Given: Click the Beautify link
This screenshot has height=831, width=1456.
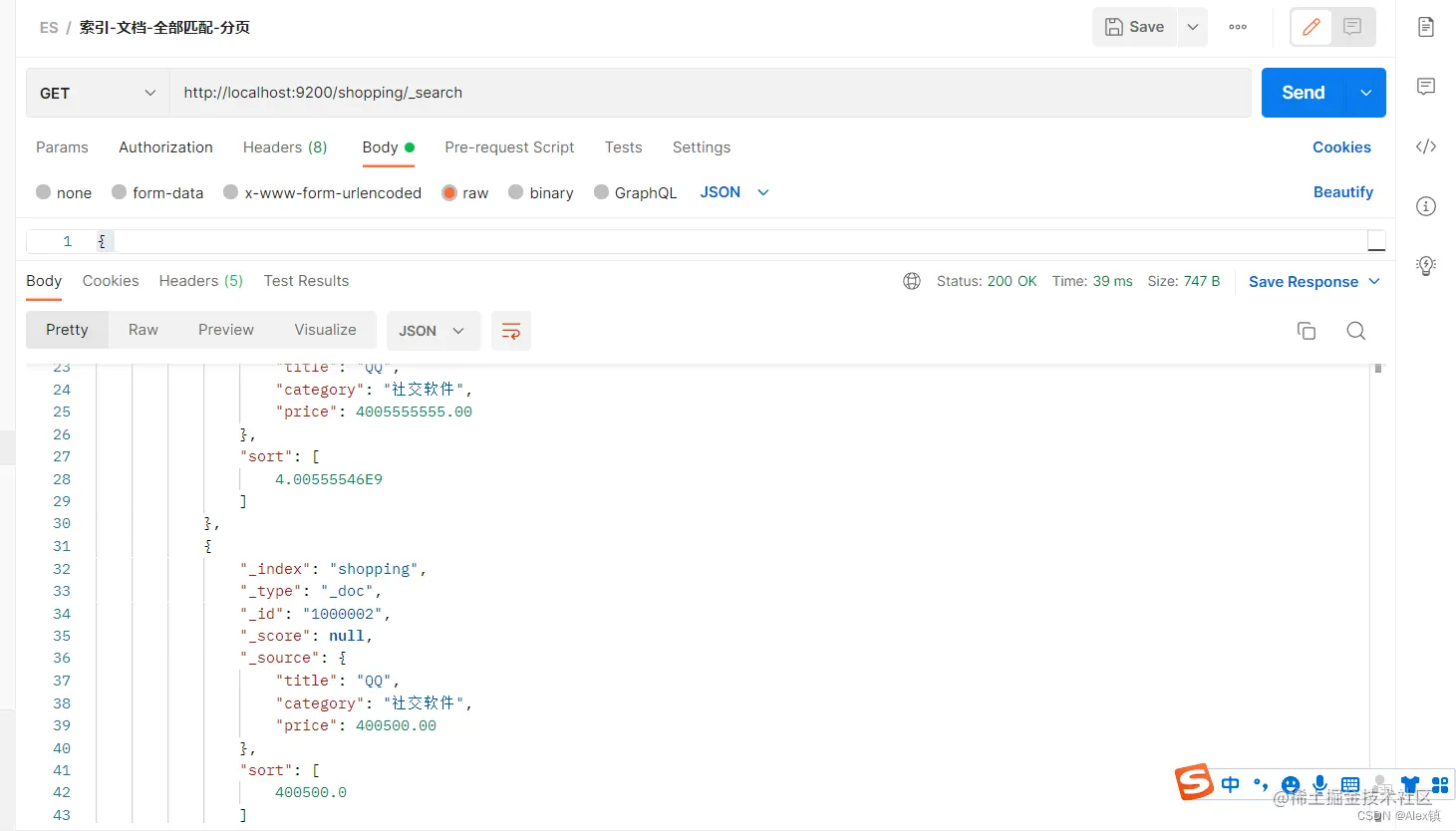Looking at the screenshot, I should 1343,192.
